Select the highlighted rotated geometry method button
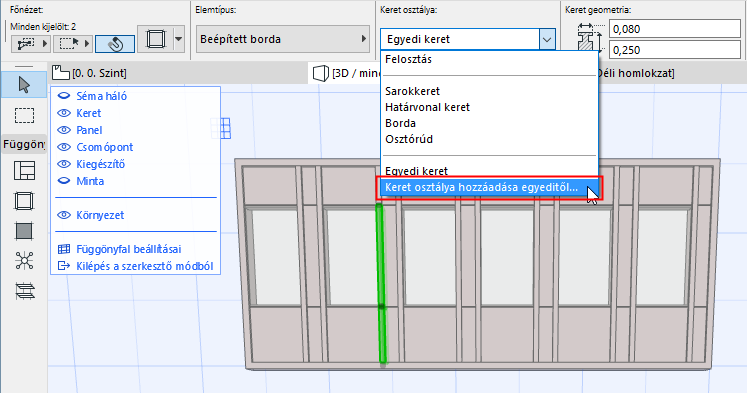 pos(115,44)
